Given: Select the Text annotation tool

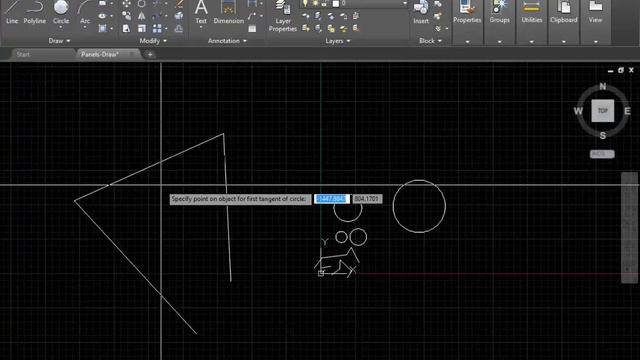Looking at the screenshot, I should click(201, 11).
